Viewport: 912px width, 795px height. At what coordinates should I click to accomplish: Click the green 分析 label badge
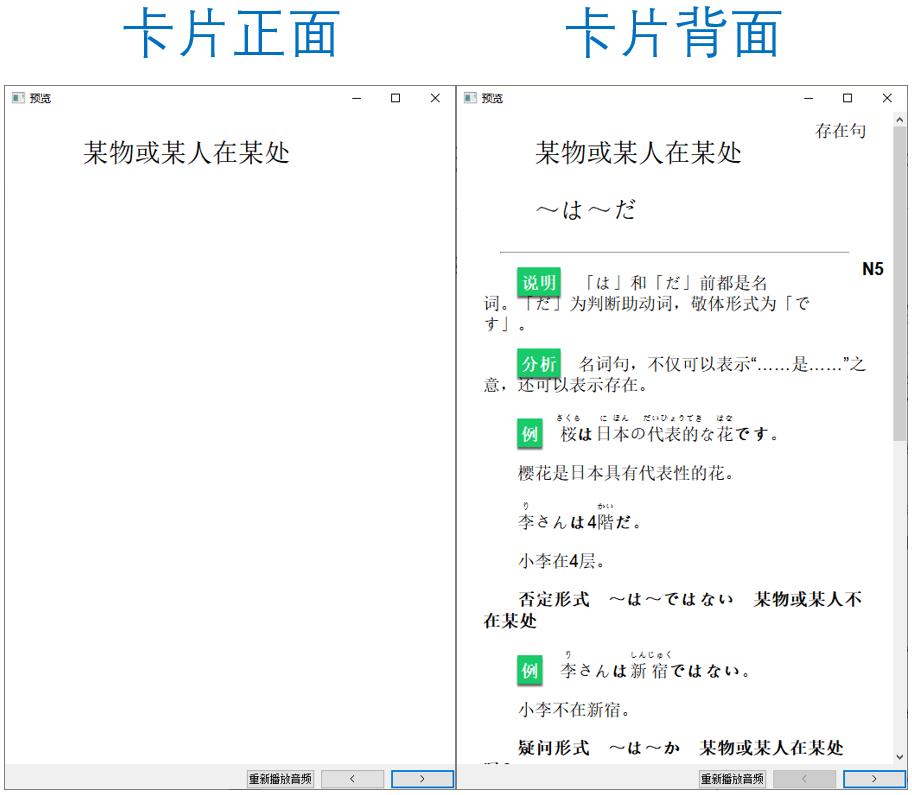[539, 364]
